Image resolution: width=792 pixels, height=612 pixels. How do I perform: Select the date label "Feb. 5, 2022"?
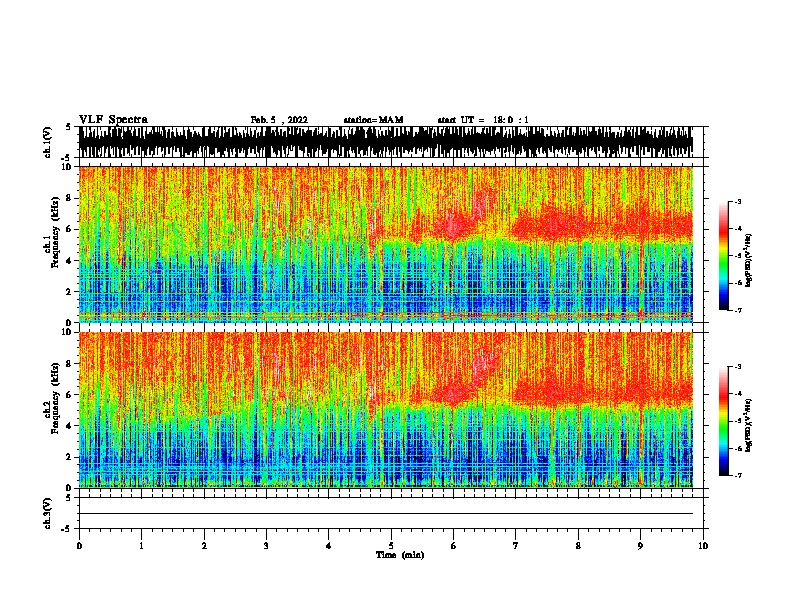pos(279,120)
